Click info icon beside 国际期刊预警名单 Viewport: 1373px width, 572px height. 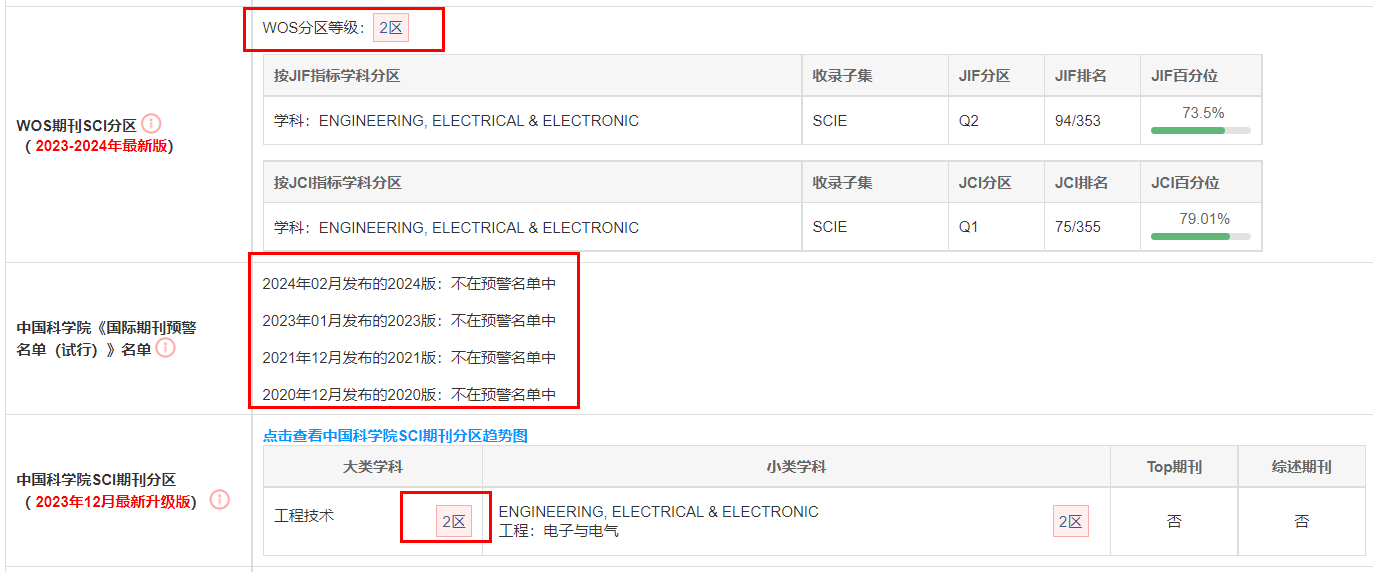165,348
